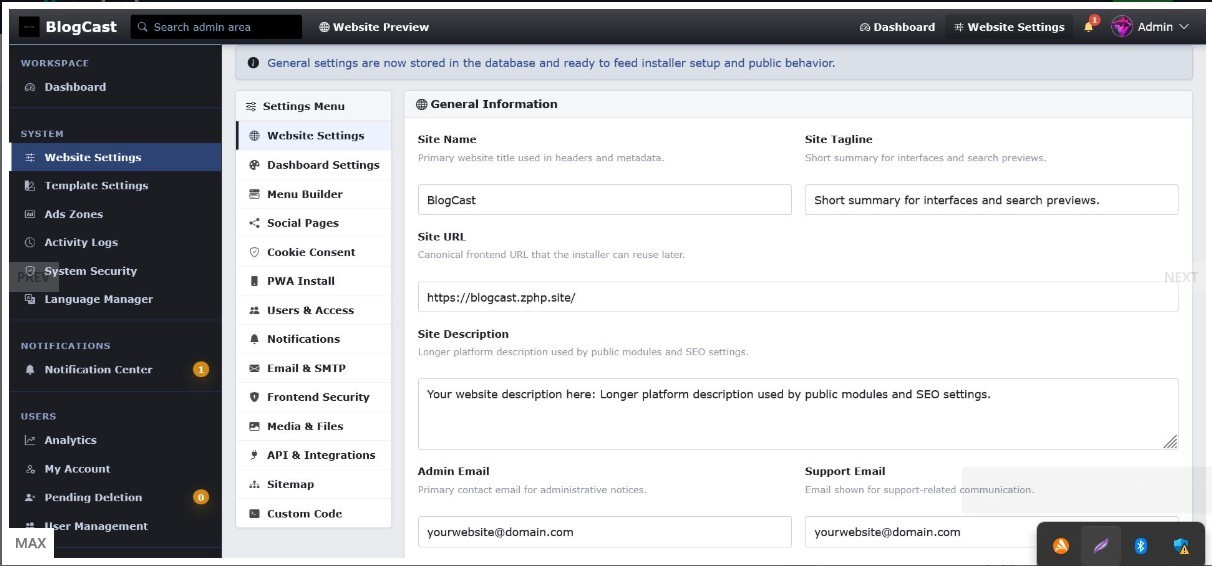This screenshot has width=1212, height=566.
Task: Click the Email & SMTP envelope icon
Action: tap(254, 368)
